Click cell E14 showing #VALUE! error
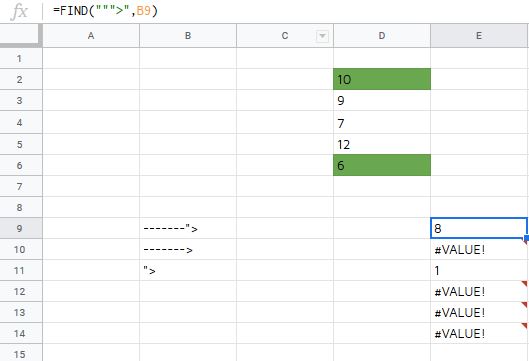Image resolution: width=529 pixels, height=361 pixels. [x=480, y=333]
